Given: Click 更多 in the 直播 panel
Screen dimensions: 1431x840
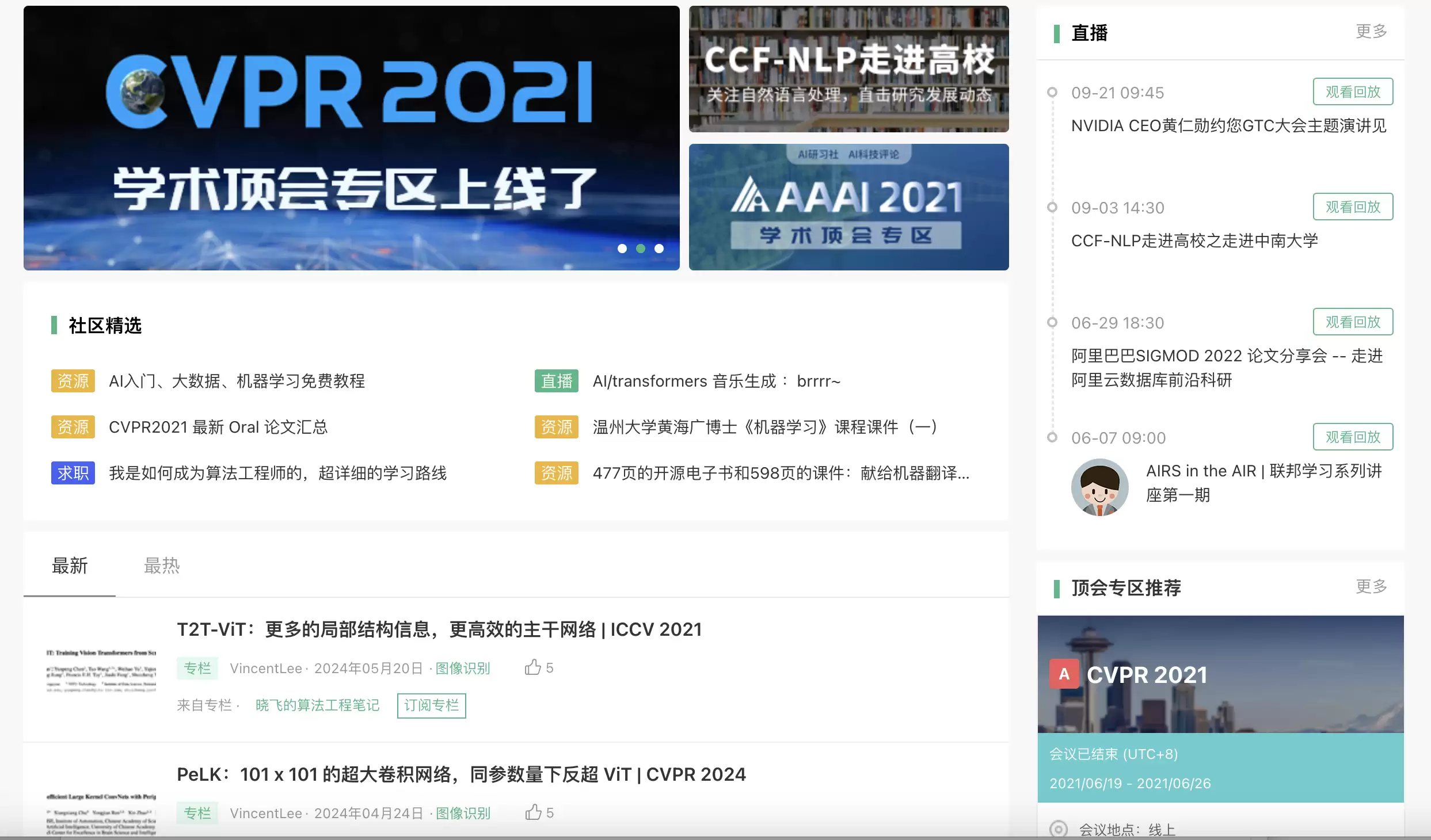Looking at the screenshot, I should [1371, 31].
